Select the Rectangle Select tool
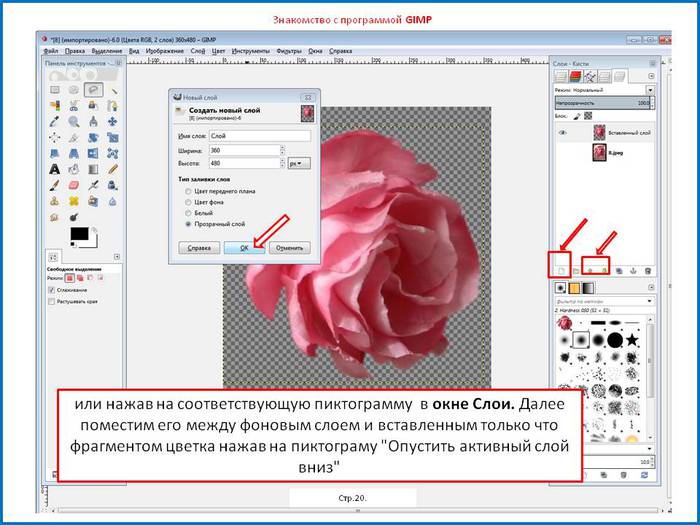700x525 pixels. pyautogui.click(x=55, y=90)
